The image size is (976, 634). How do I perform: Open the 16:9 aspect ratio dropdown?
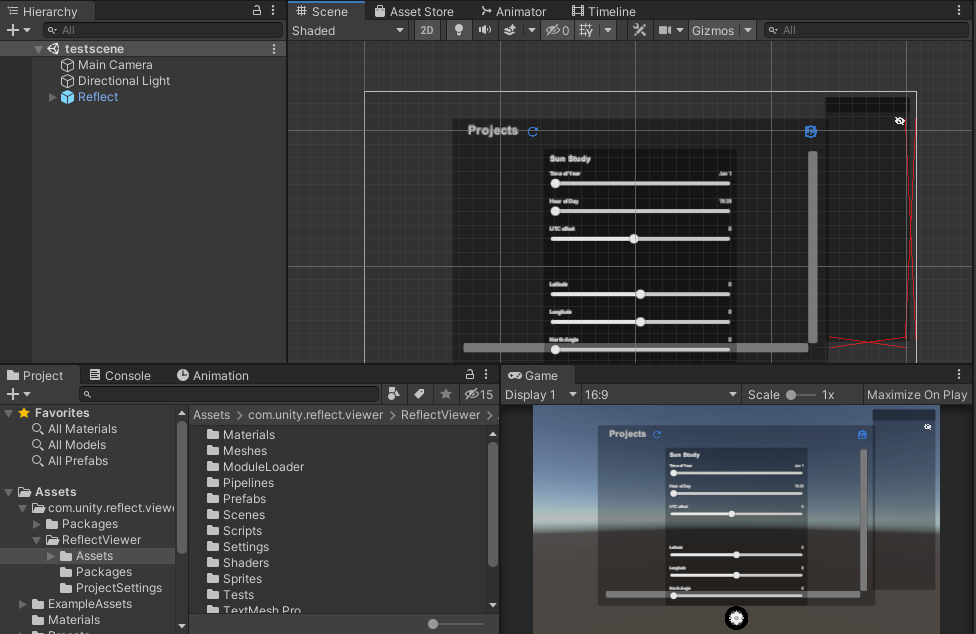(x=660, y=394)
